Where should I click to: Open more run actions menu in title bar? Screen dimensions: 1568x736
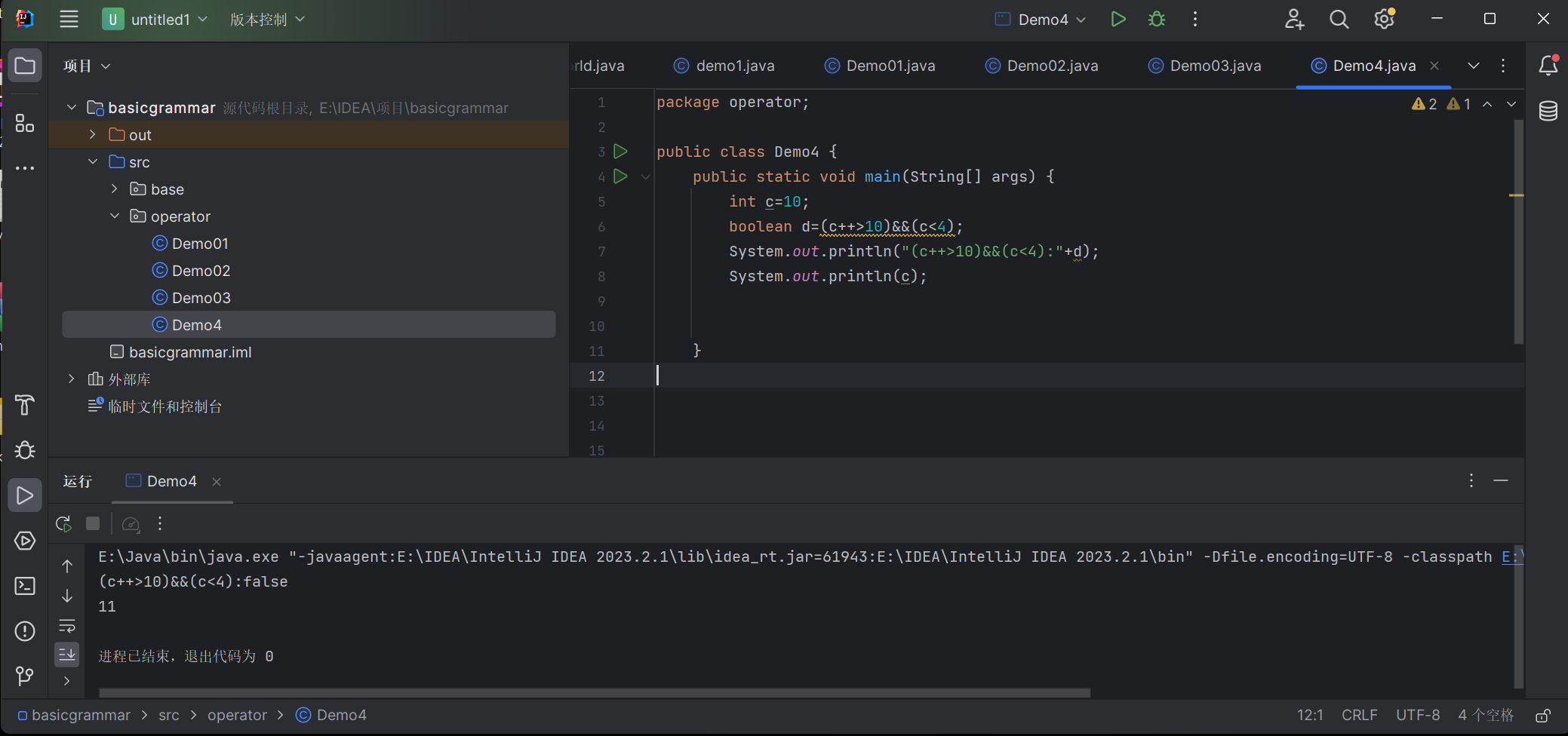(1195, 20)
